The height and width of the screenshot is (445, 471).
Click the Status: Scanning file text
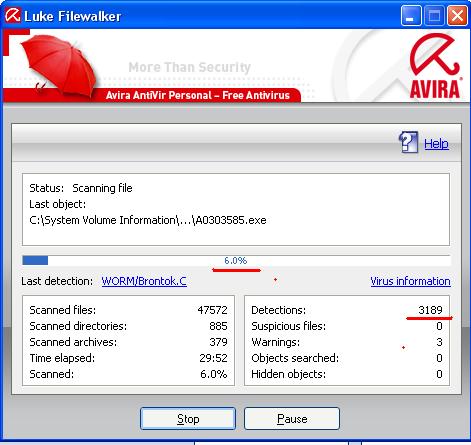coord(81,188)
